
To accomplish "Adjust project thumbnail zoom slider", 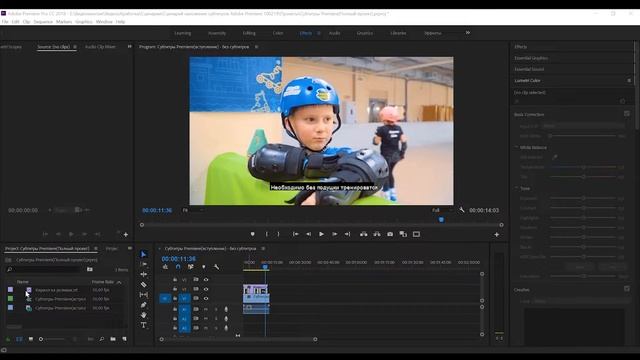I will tap(53, 339).
